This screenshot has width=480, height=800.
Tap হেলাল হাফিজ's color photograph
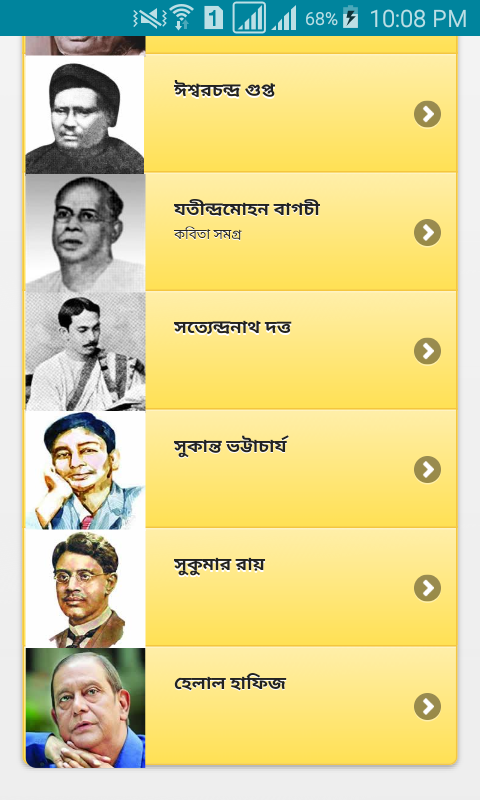(85, 707)
